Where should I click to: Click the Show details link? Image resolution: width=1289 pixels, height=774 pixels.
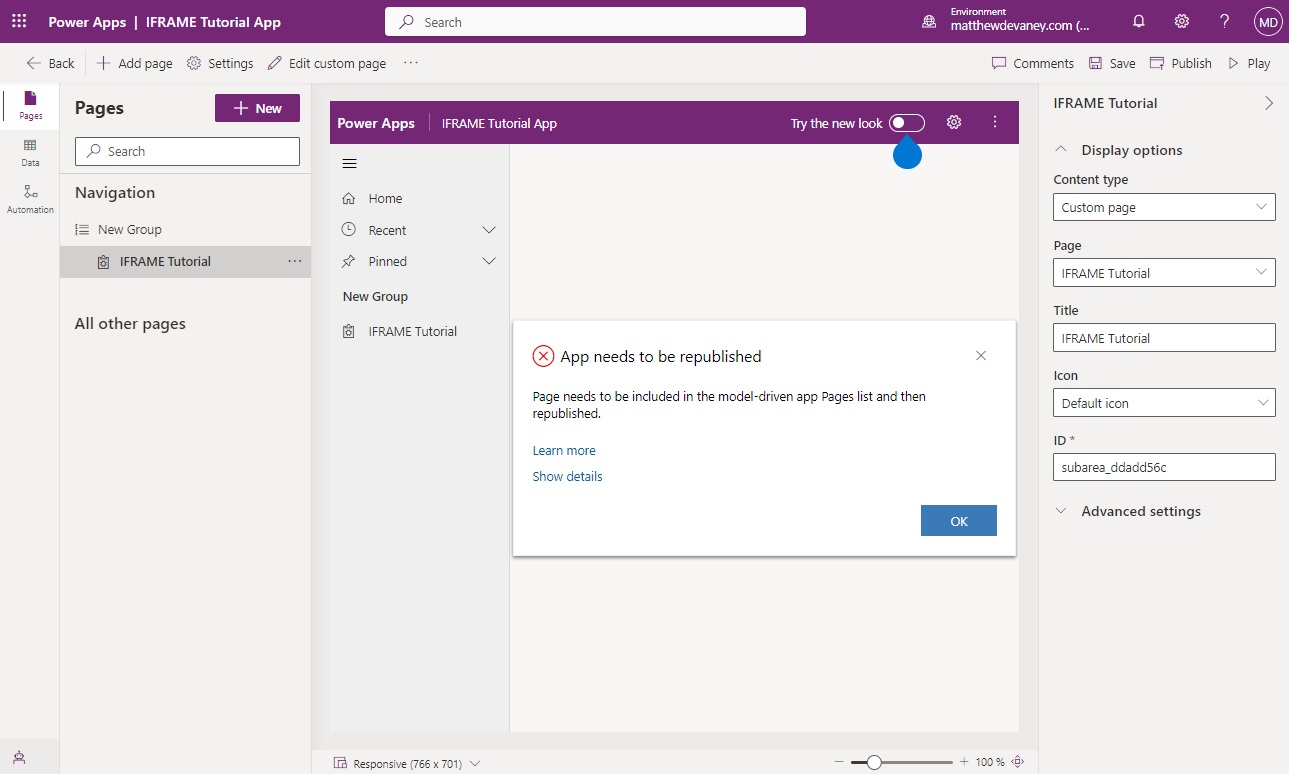pos(567,477)
